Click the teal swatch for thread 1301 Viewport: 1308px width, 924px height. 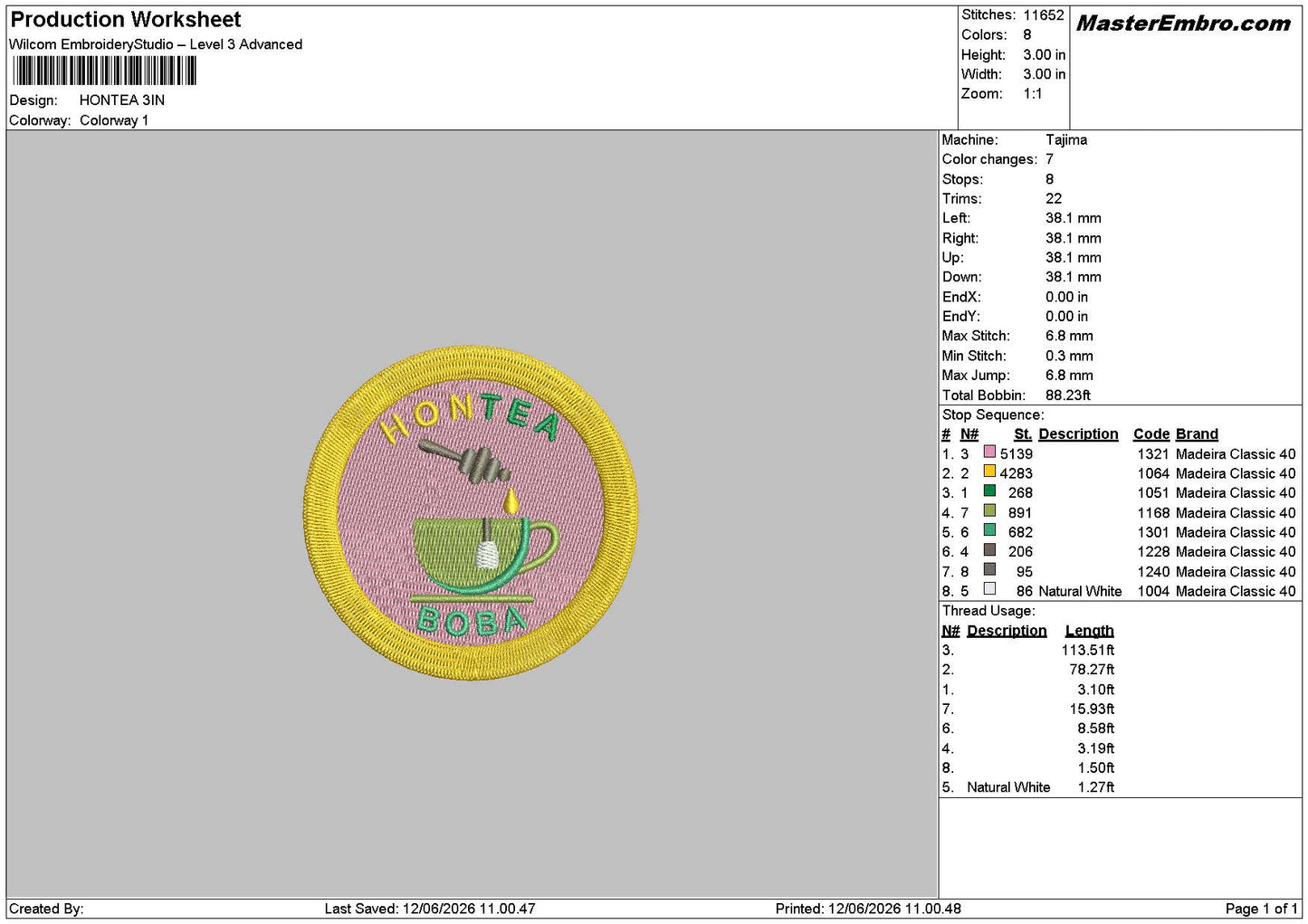[989, 530]
